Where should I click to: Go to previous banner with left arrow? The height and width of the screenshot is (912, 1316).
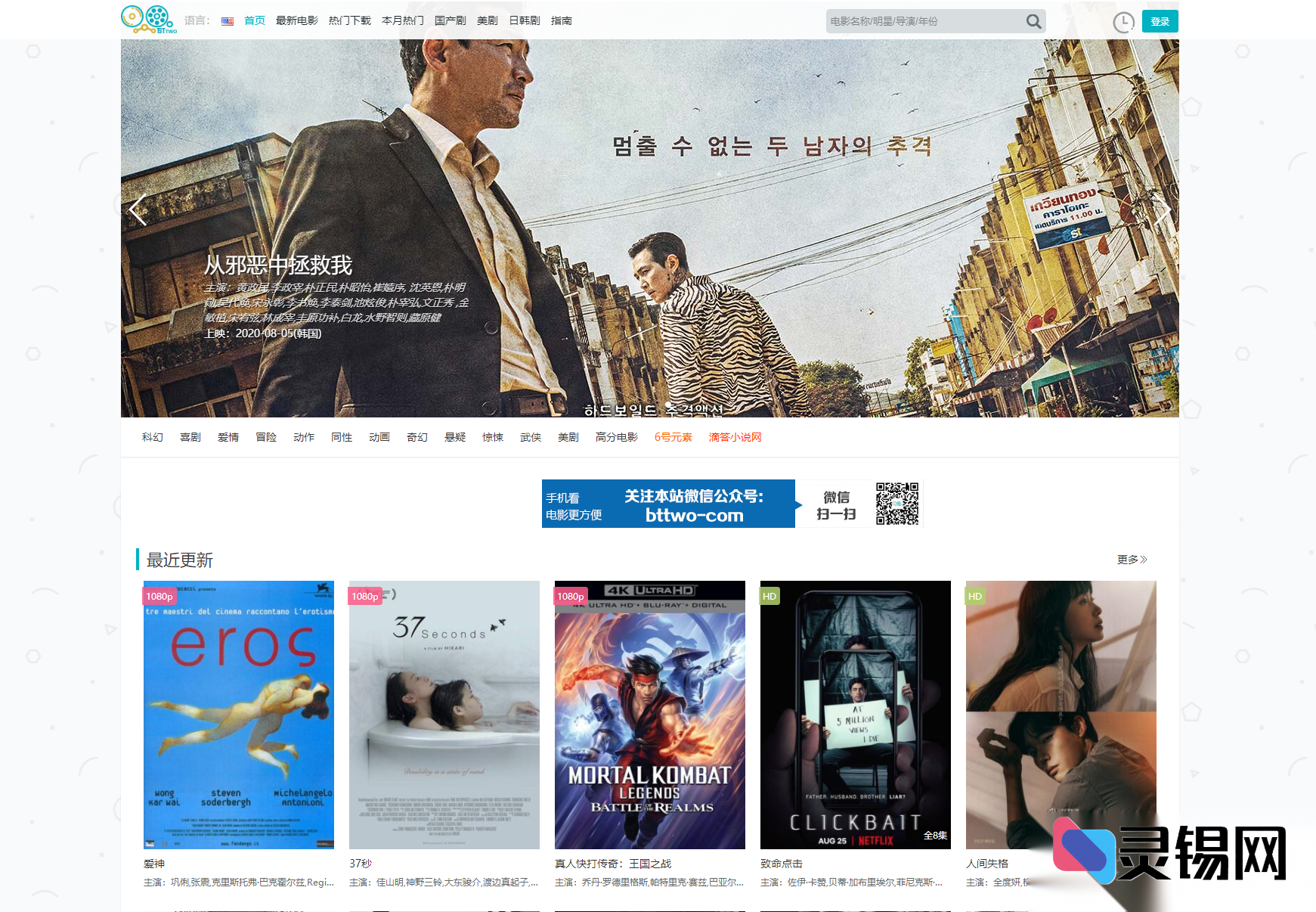click(137, 210)
